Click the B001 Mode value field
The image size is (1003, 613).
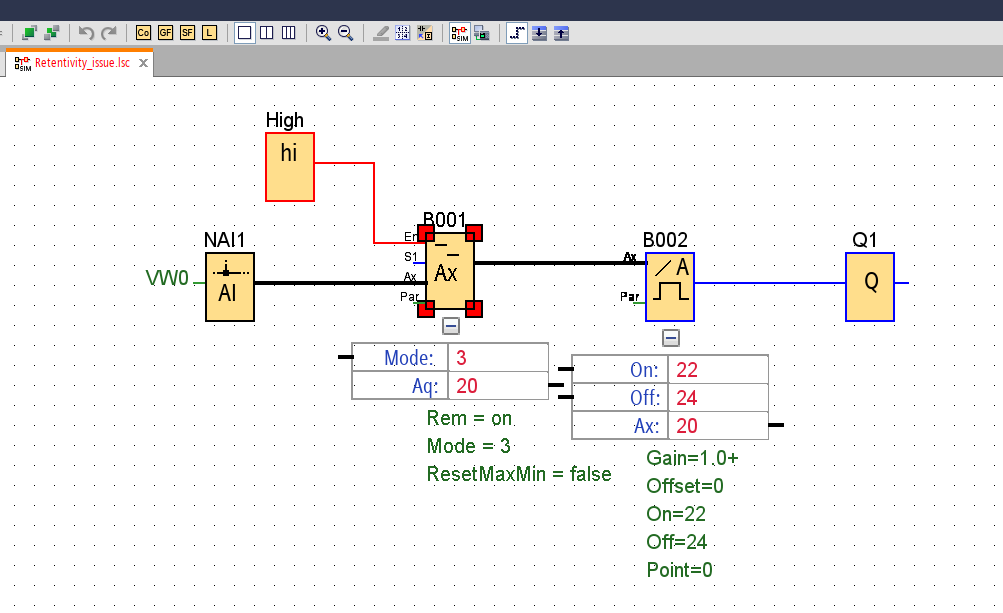pyautogui.click(x=497, y=358)
